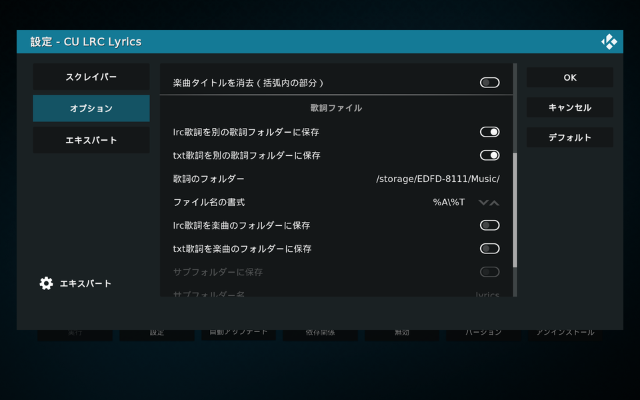Click the Kodi logo in the title bar
The height and width of the screenshot is (400, 640).
[608, 41]
